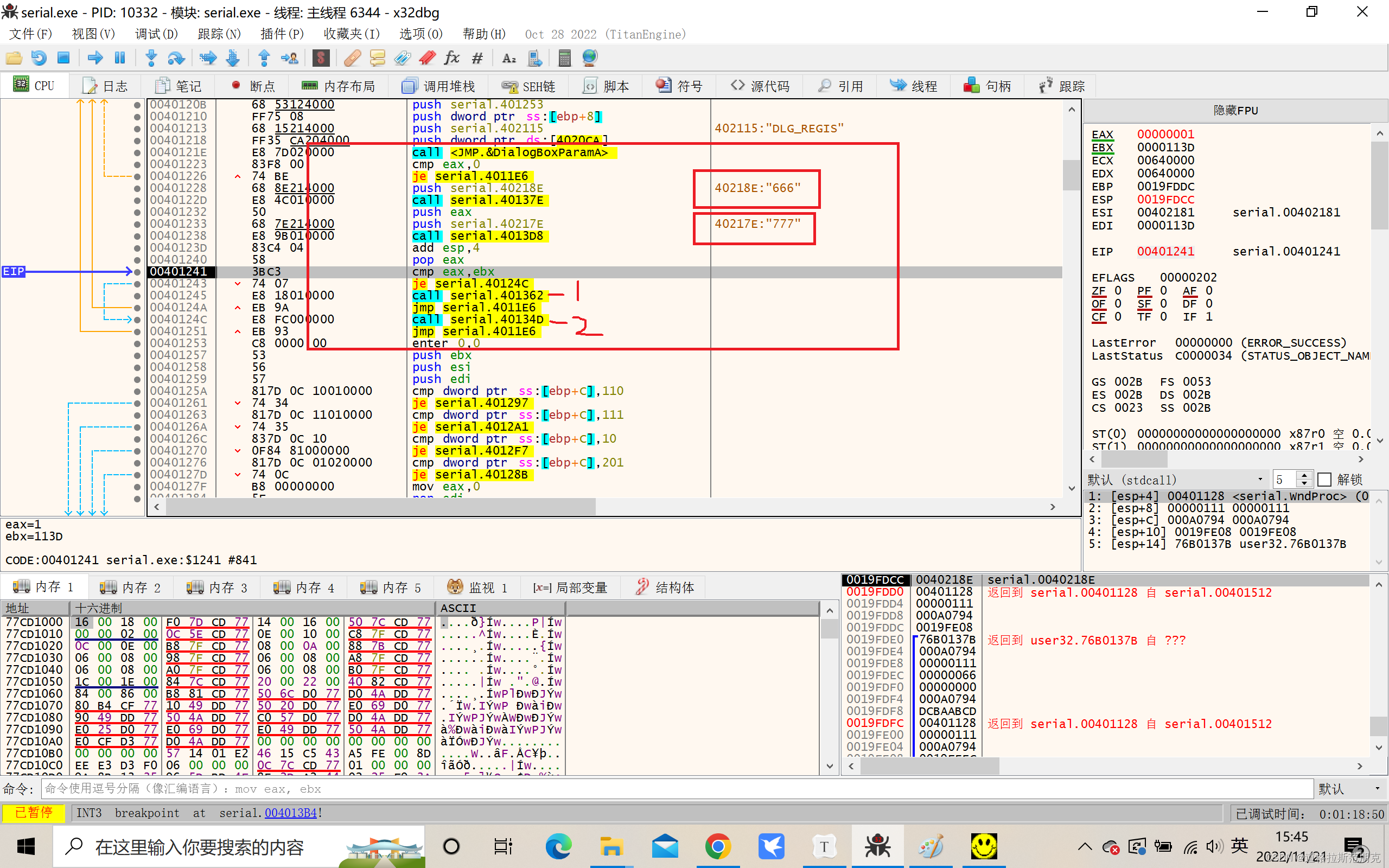Toggle the CF flag value
Image resolution: width=1389 pixels, height=868 pixels.
pyautogui.click(x=1118, y=317)
